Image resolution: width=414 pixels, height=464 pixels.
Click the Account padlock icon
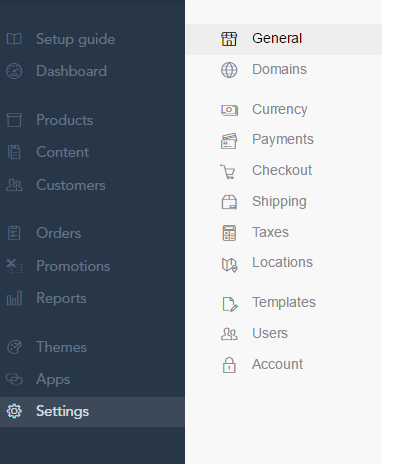click(229, 365)
